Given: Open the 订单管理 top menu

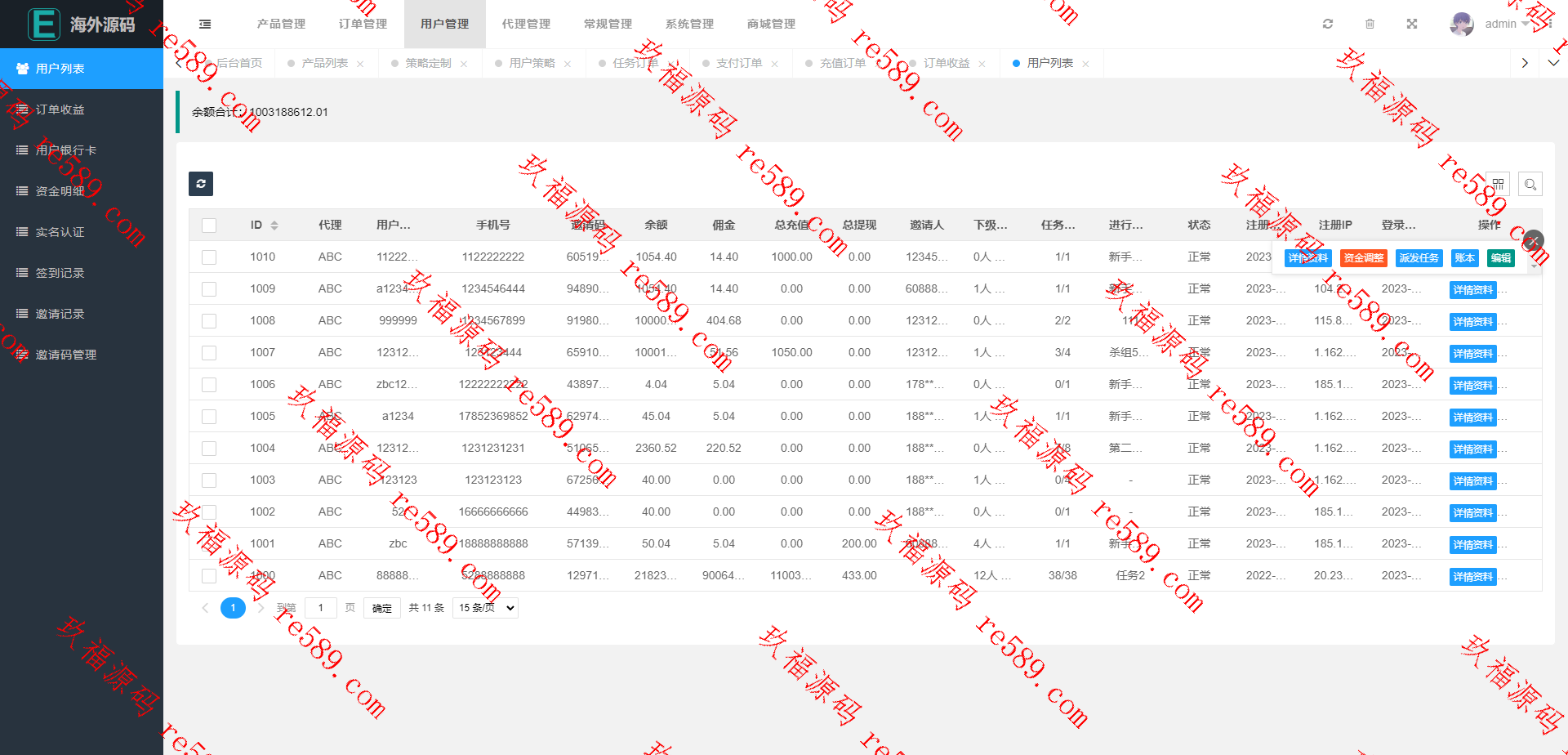Looking at the screenshot, I should tap(363, 24).
